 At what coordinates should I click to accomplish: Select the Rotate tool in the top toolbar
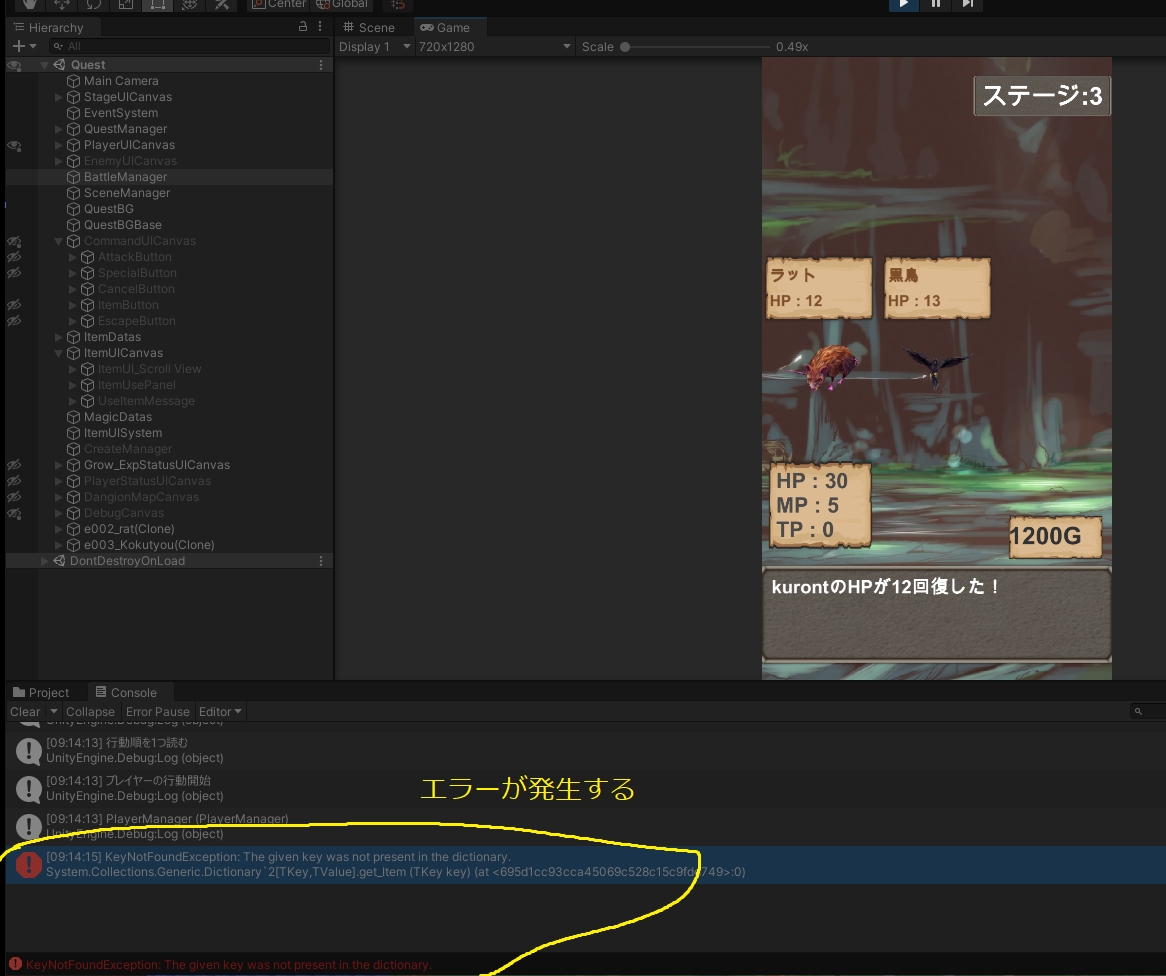[x=94, y=4]
